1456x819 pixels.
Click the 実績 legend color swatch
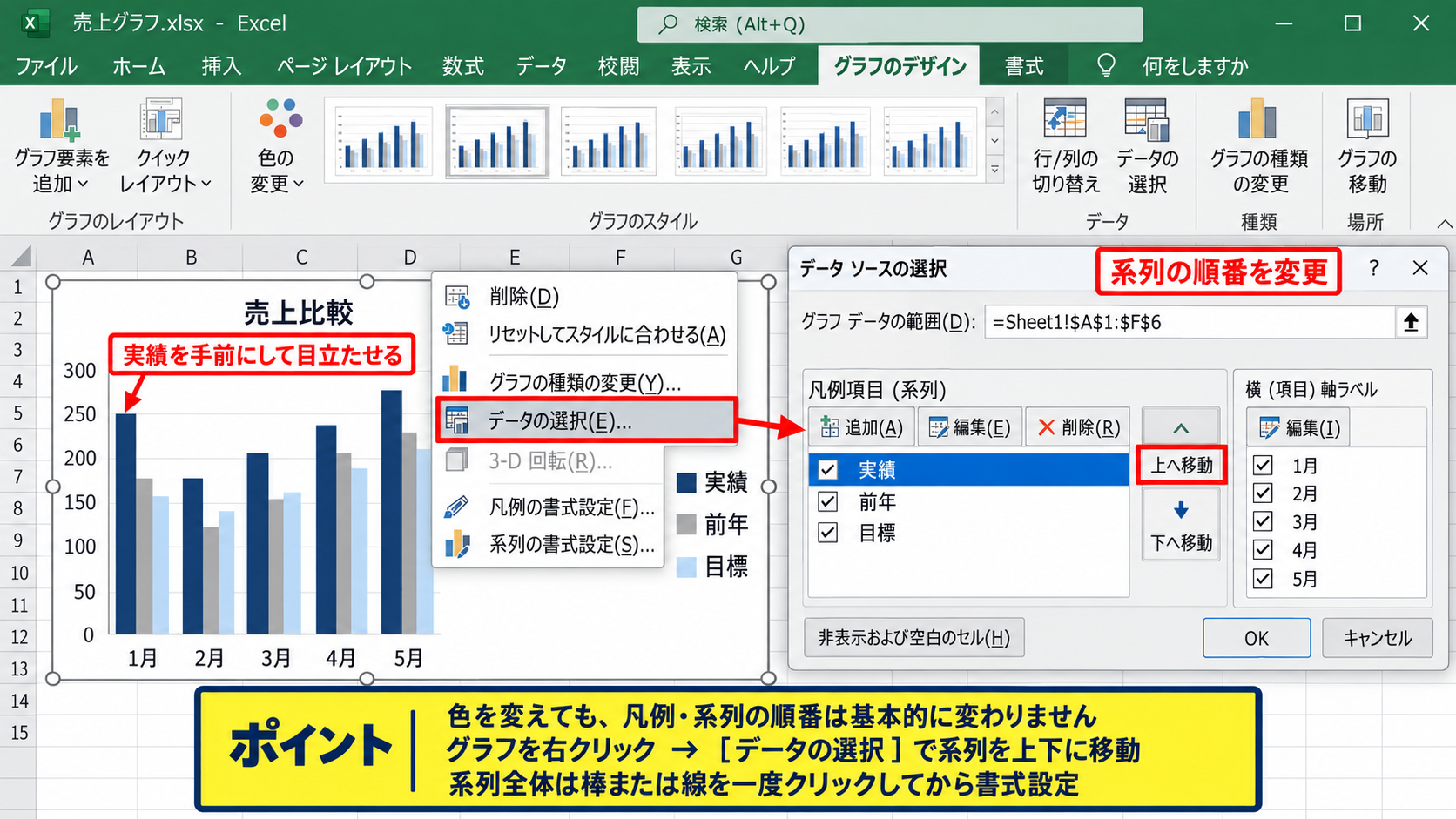(x=686, y=483)
